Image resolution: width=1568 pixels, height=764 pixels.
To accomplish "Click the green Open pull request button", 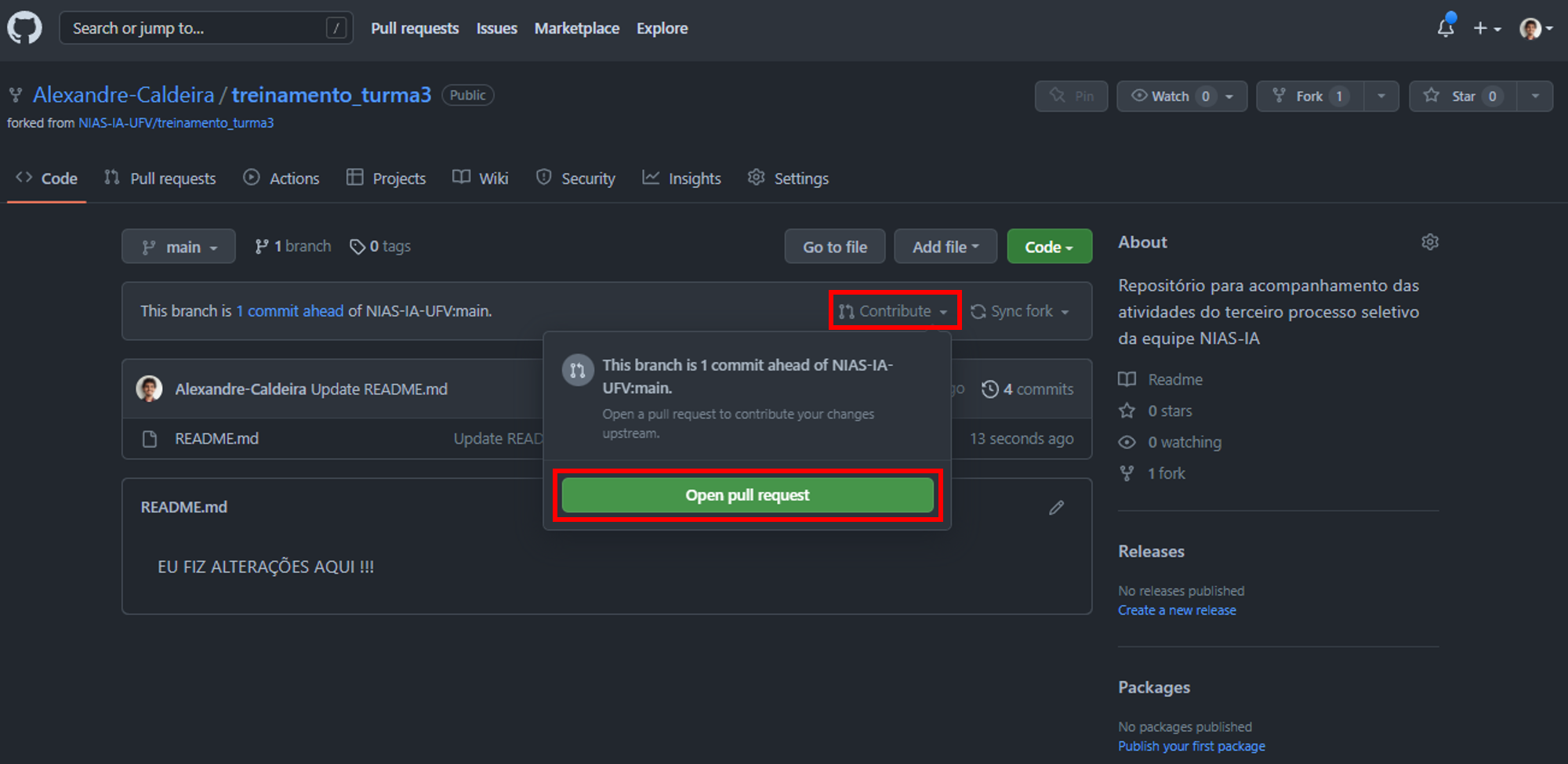I will point(748,495).
